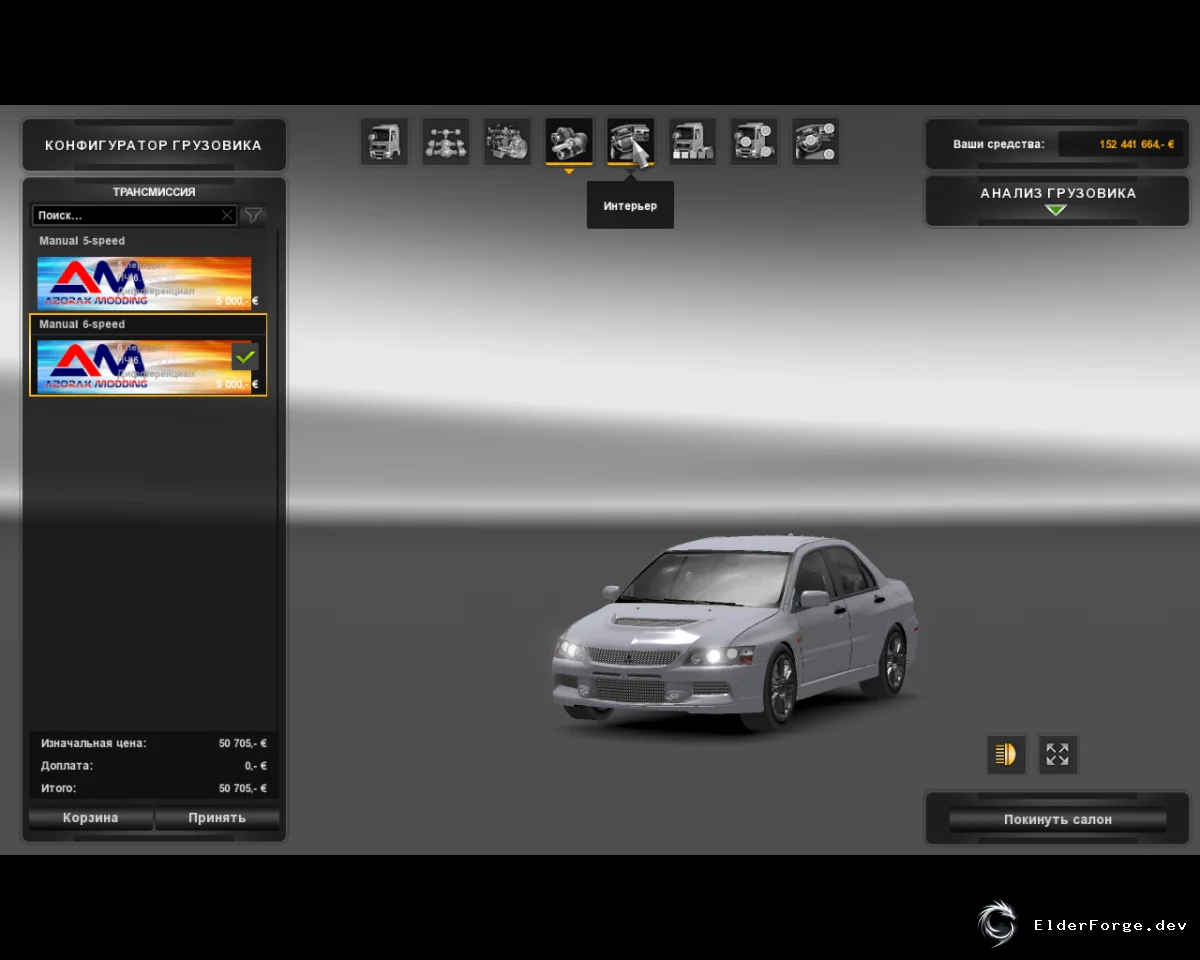The width and height of the screenshot is (1200, 960).
Task: Click the Покинуть салон button
Action: (1058, 819)
